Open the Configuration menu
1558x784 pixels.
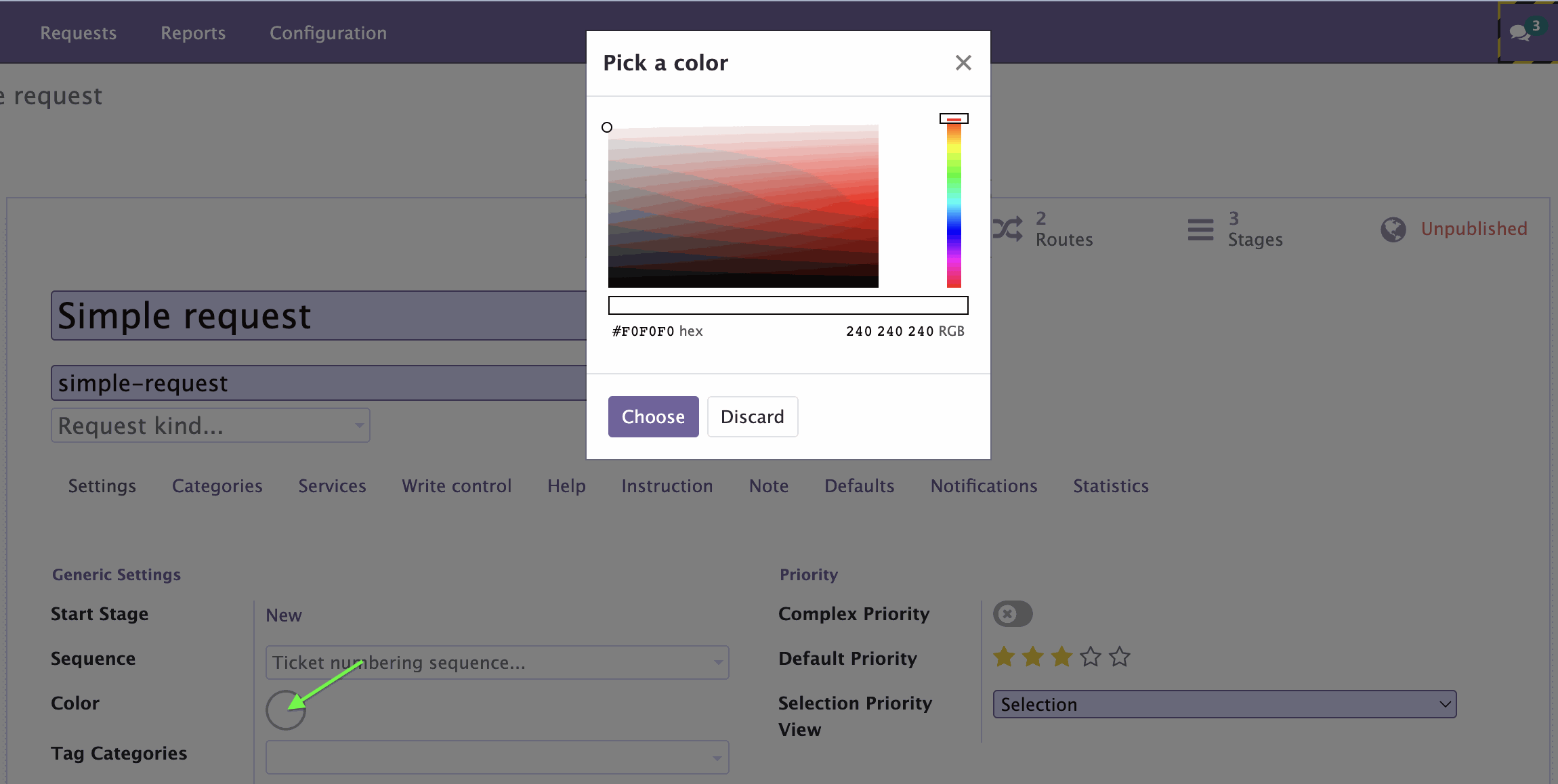[328, 32]
